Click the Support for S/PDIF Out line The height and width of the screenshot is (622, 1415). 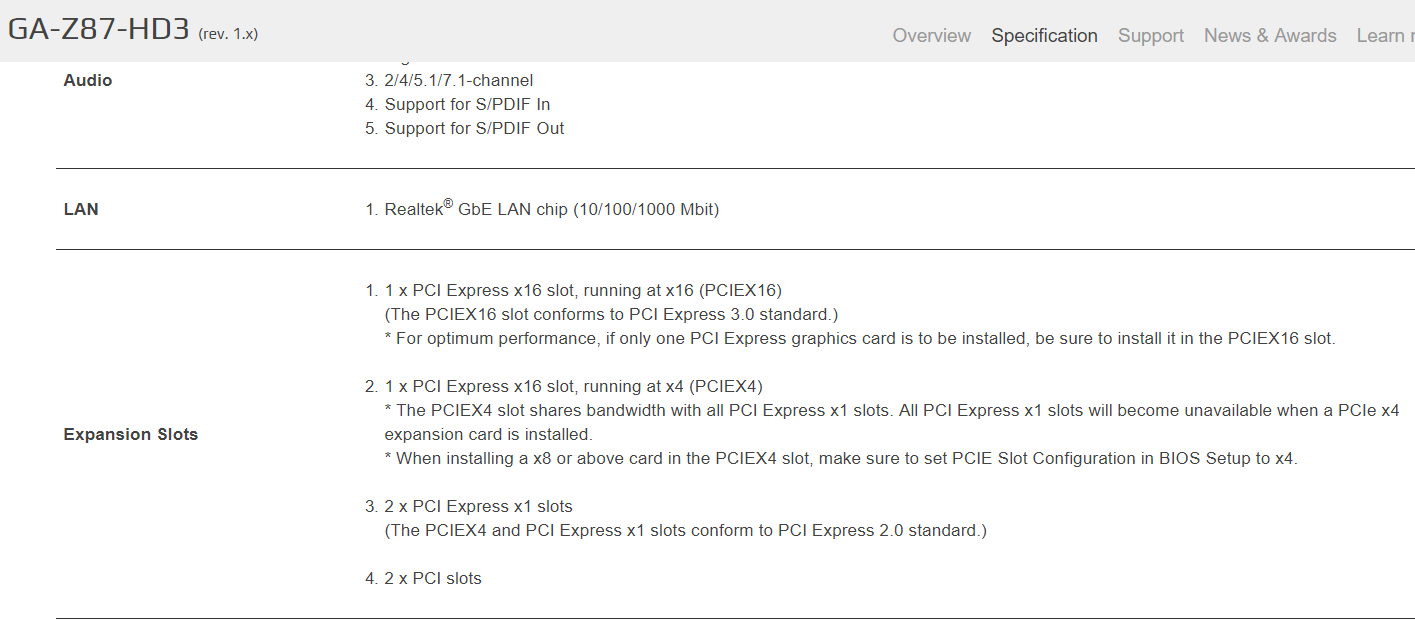(x=474, y=128)
